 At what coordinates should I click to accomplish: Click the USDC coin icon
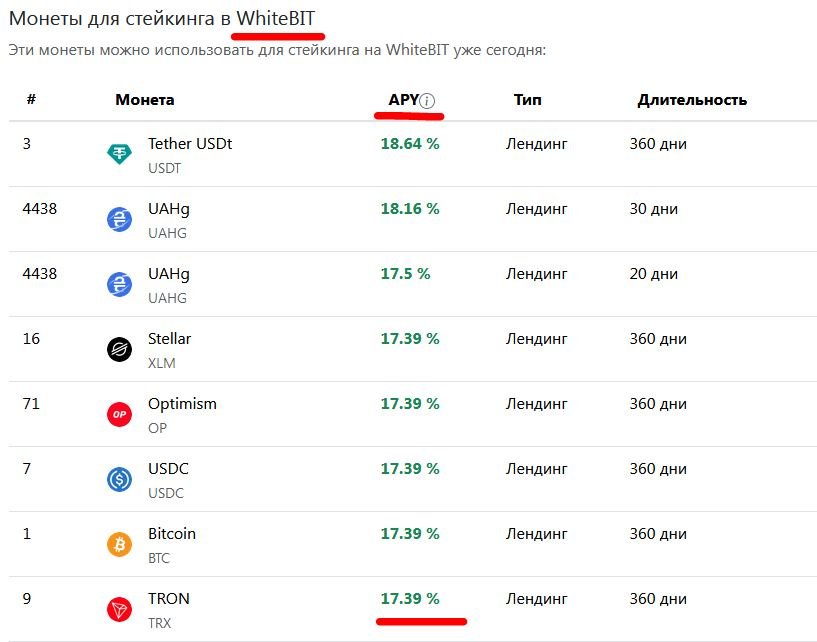pyautogui.click(x=119, y=480)
